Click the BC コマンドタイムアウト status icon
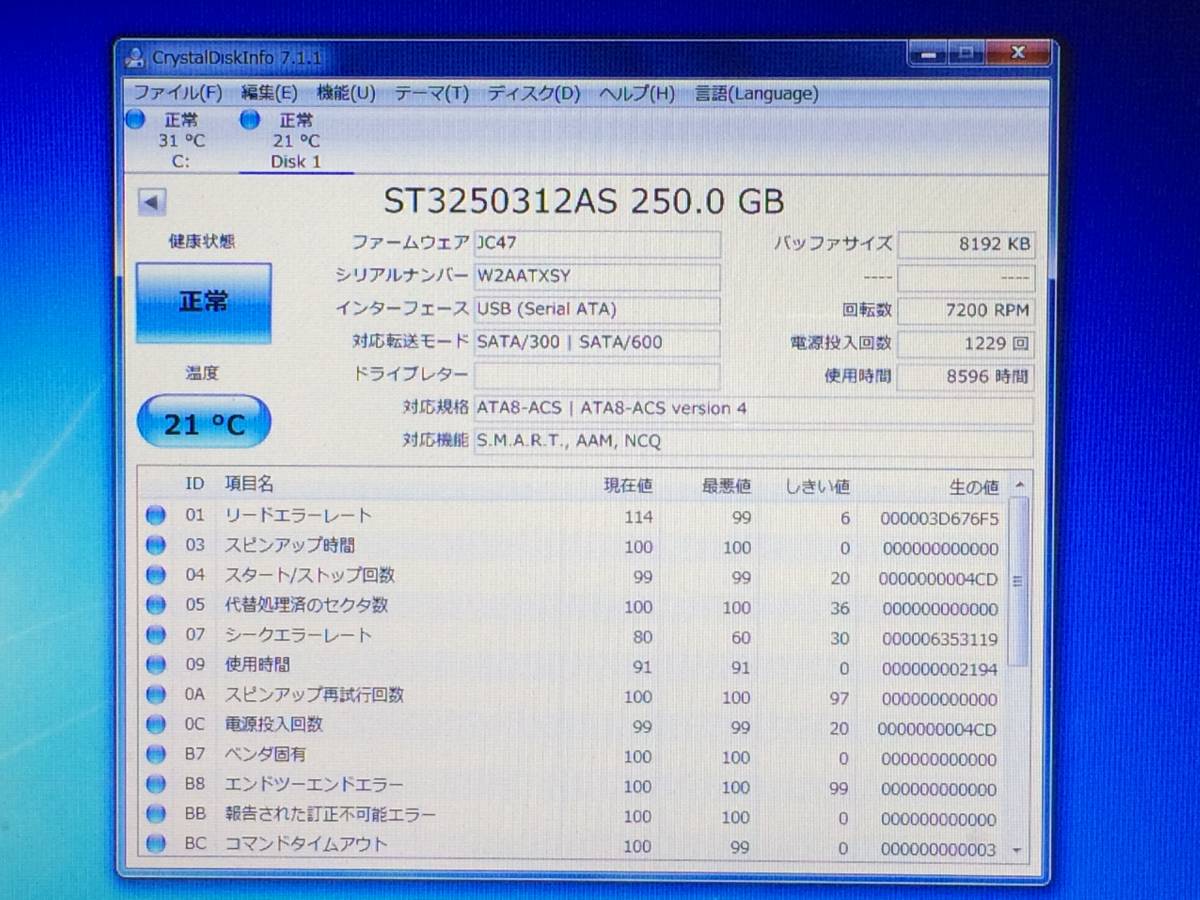Viewport: 1200px width, 900px height. pos(155,844)
